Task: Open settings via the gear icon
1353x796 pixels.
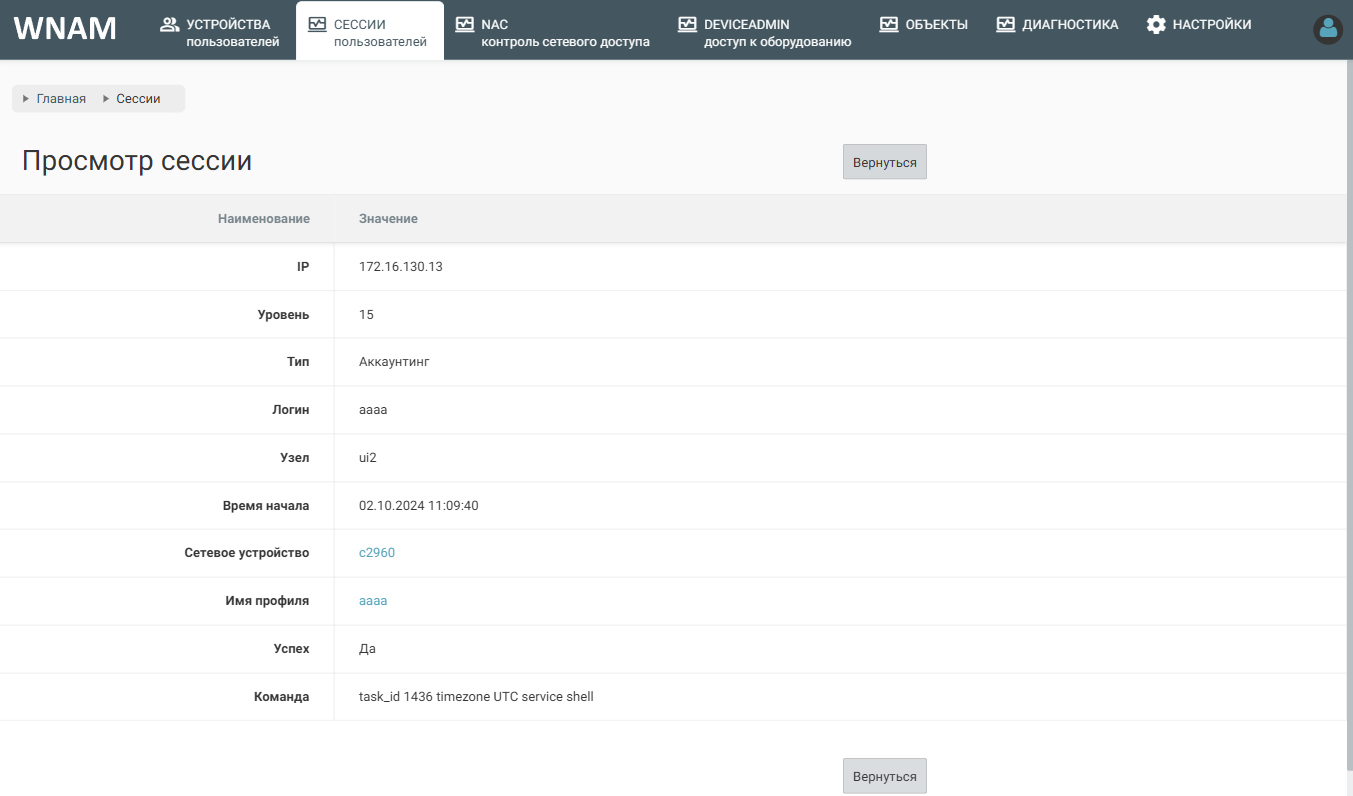Action: point(1156,24)
